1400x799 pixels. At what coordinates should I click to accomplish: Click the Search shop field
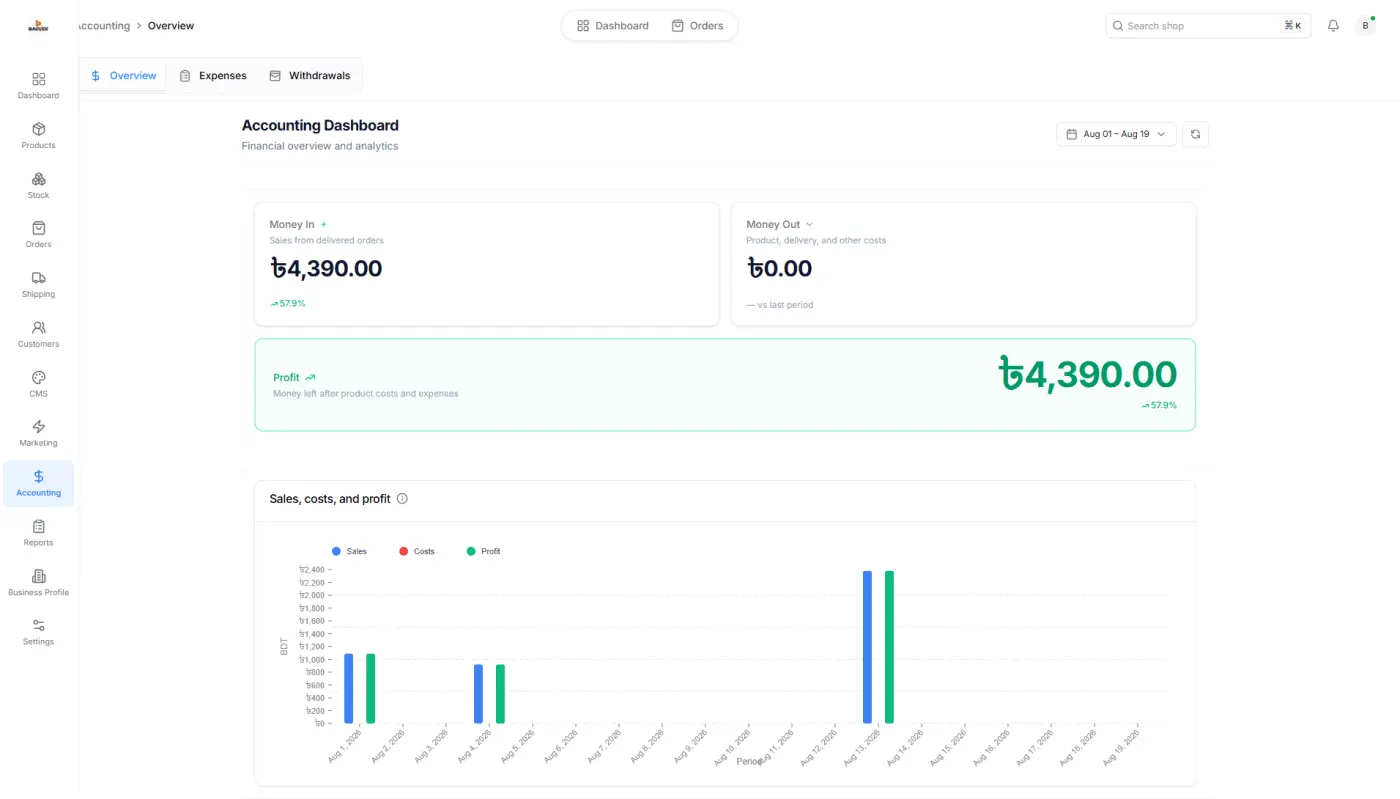(1208, 26)
